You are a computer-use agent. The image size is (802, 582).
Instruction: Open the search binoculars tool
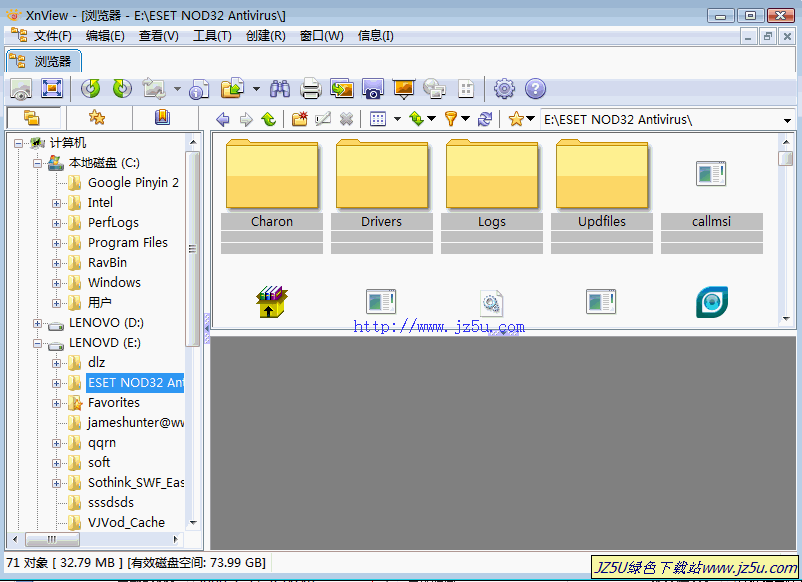coord(280,89)
